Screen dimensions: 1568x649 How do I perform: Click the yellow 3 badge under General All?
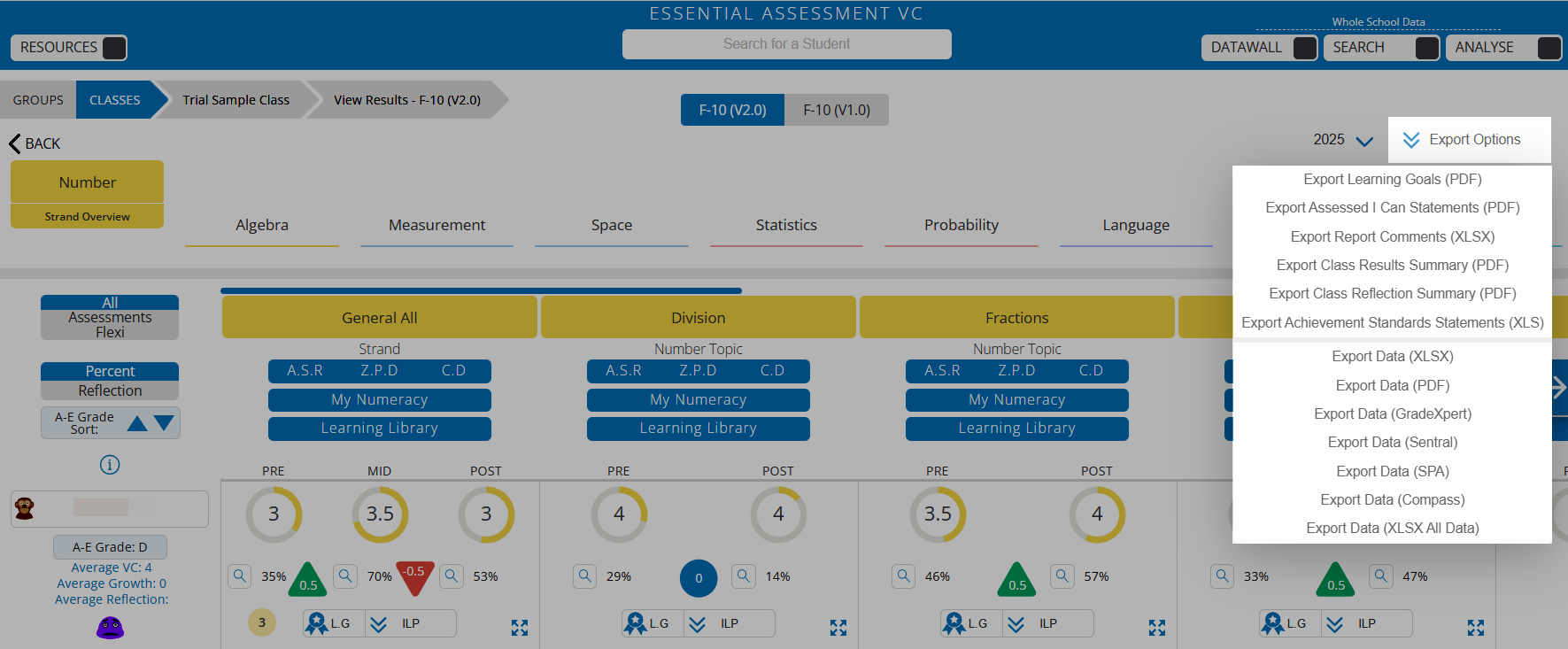262,622
